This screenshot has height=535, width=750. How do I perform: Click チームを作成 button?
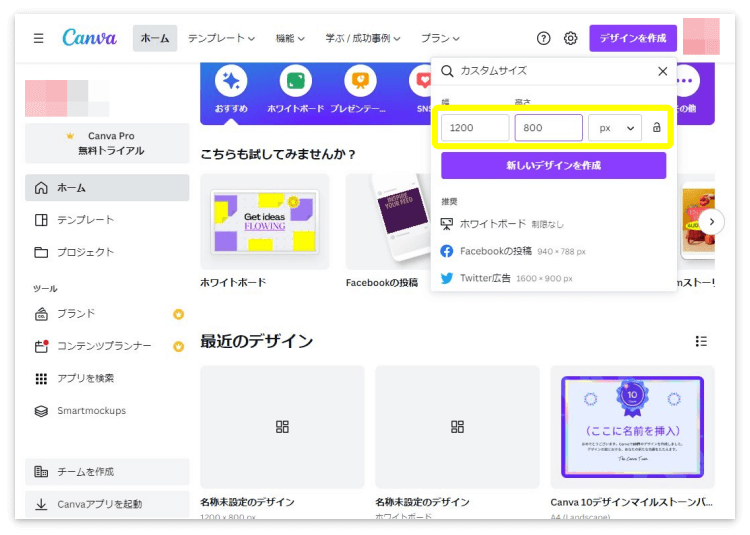(107, 472)
